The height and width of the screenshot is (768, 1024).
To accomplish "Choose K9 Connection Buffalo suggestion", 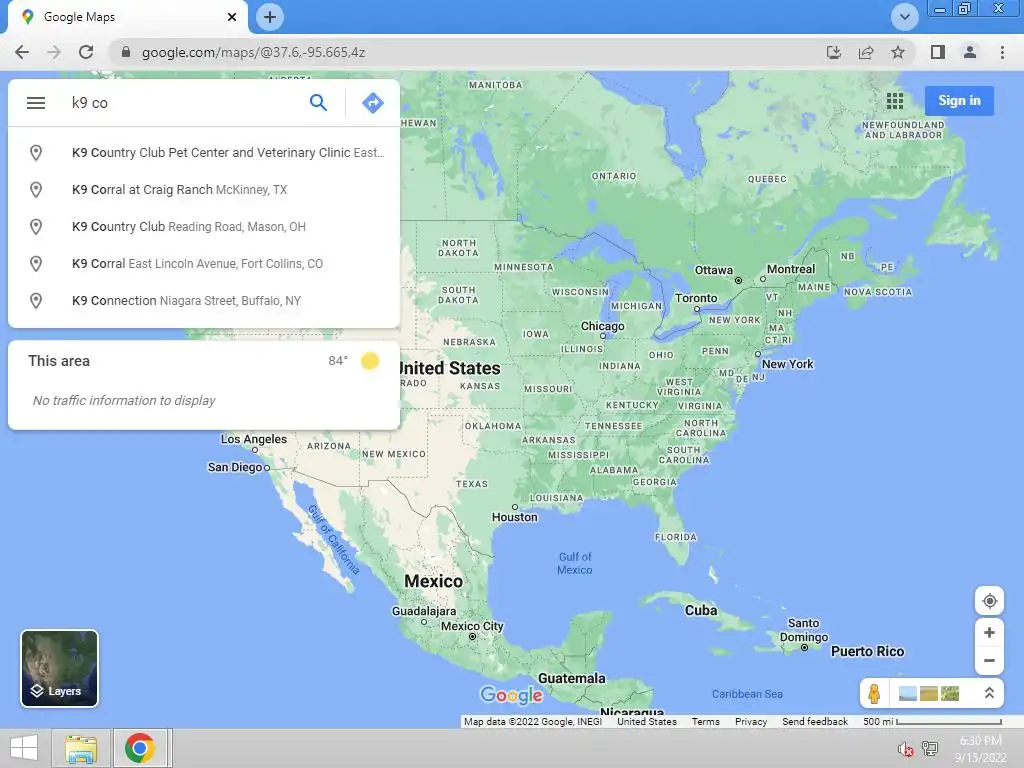I will point(204,300).
